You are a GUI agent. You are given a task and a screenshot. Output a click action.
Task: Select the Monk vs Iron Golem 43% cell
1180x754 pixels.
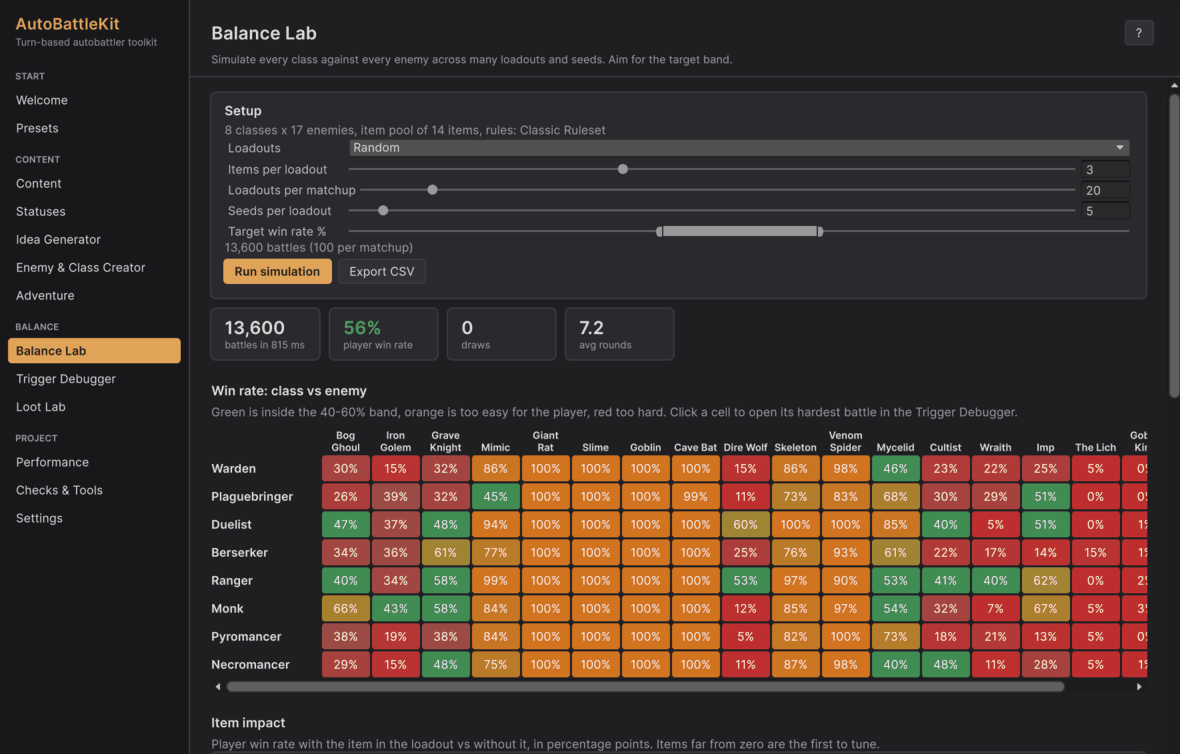point(395,608)
